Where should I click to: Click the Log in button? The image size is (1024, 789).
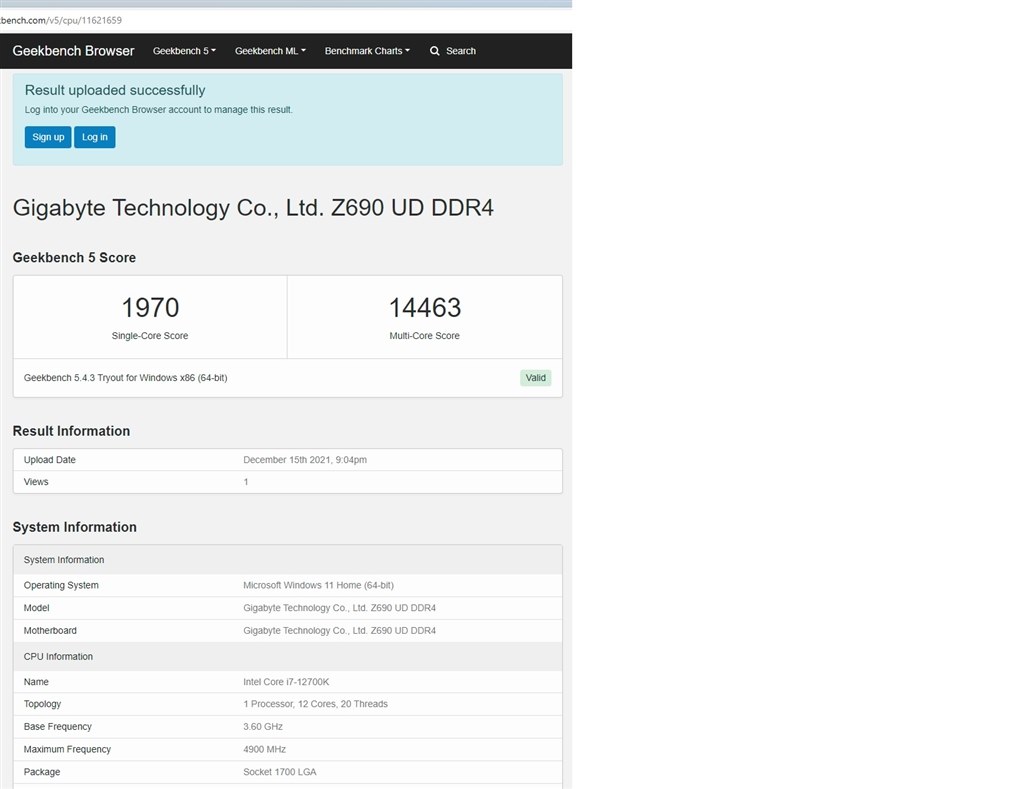tap(95, 137)
